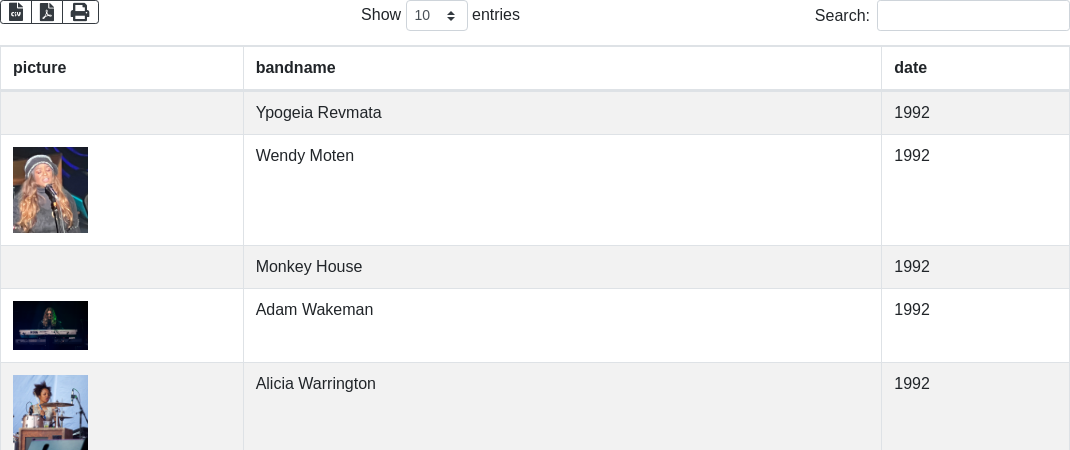
Task: Print the table using printer icon
Action: [80, 12]
